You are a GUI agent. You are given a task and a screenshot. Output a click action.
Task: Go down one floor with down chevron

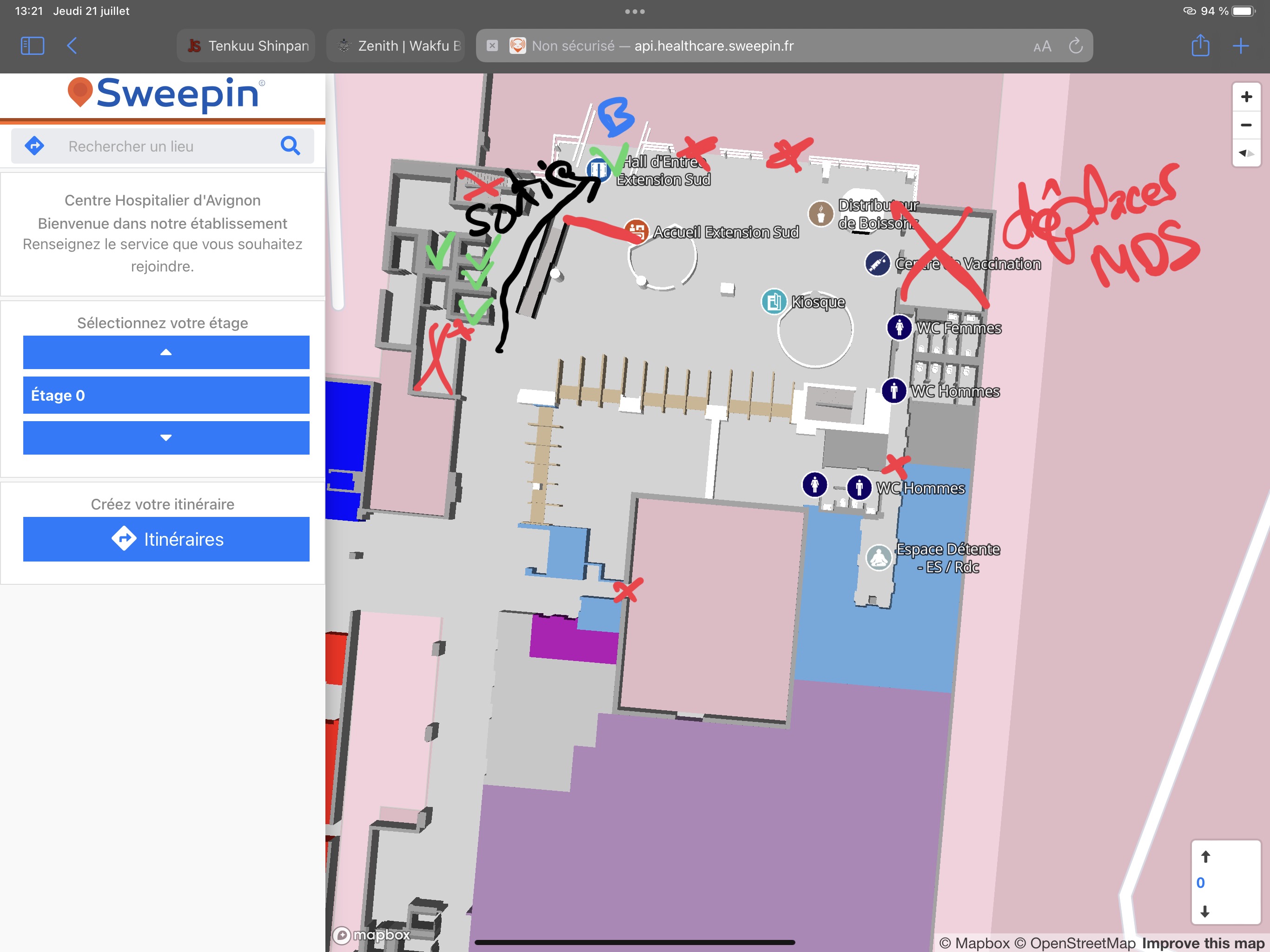click(166, 437)
